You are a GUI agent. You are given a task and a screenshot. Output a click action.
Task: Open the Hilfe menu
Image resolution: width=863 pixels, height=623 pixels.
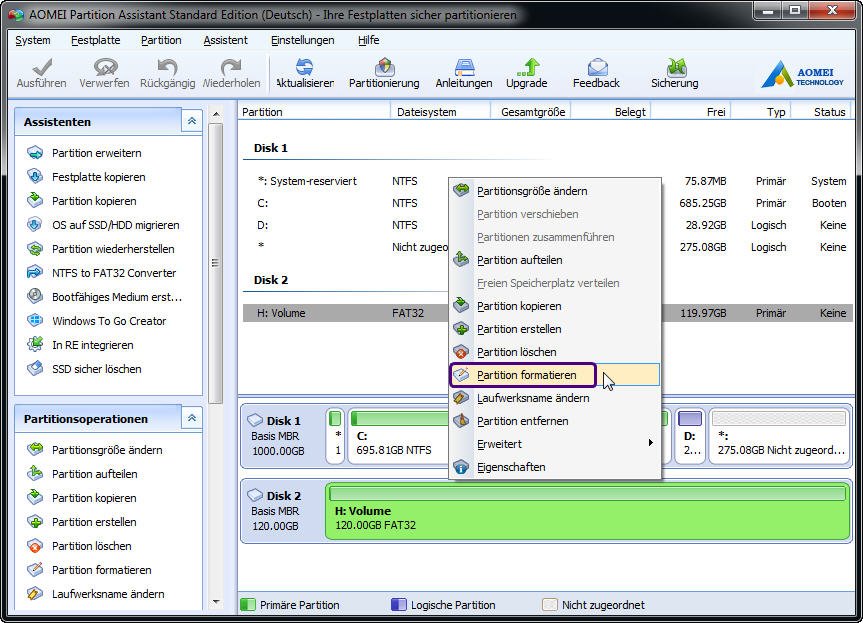pos(368,40)
